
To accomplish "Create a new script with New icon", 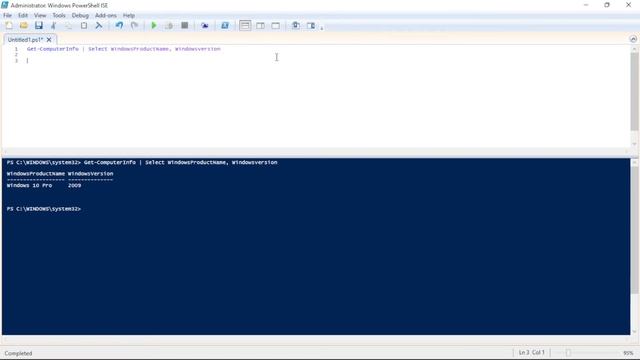I will click(x=9, y=25).
